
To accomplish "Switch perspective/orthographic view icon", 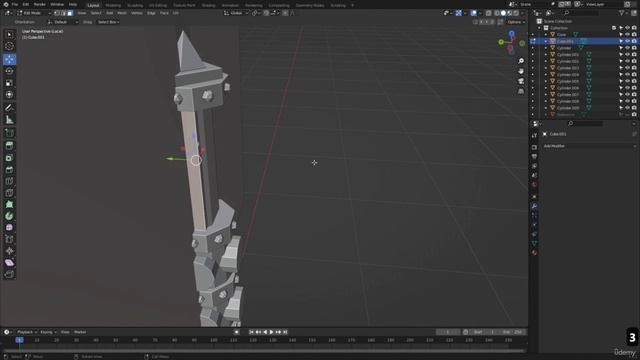I will (521, 92).
